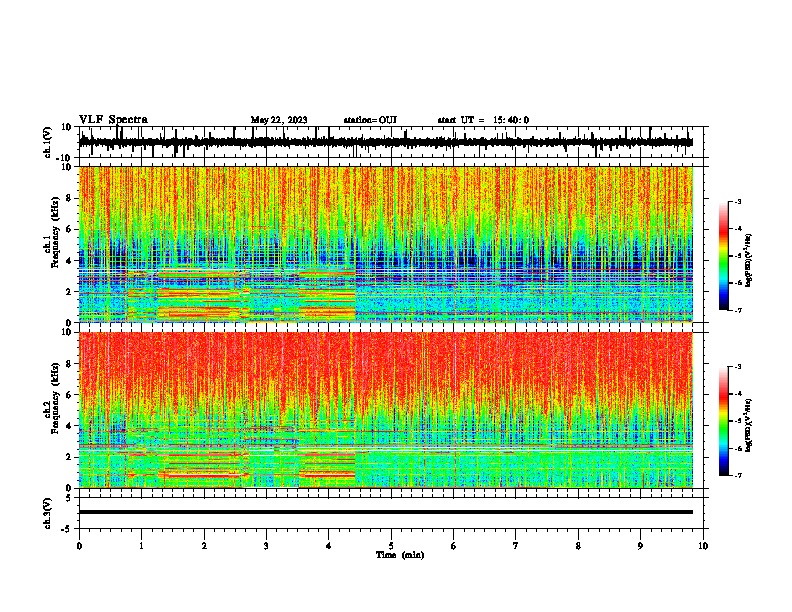792x612 pixels.
Task: Click the "ch.3(V)" axis label
Action: coord(48,514)
